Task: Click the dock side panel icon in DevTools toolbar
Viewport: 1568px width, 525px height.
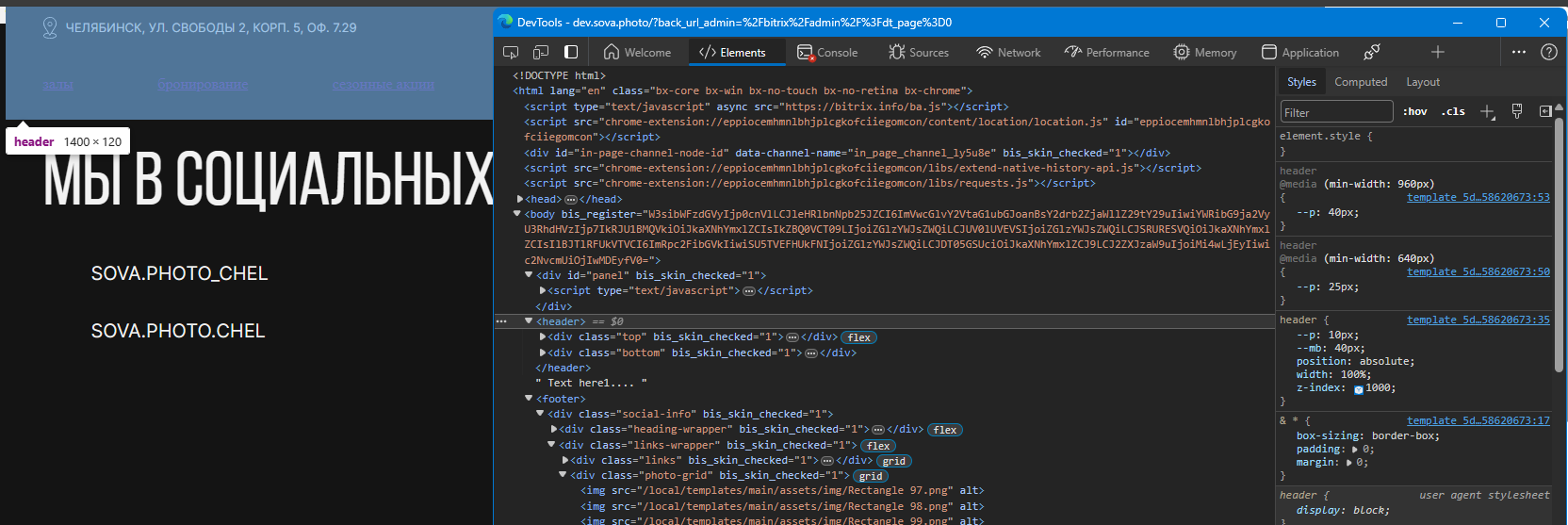Action: coord(571,52)
